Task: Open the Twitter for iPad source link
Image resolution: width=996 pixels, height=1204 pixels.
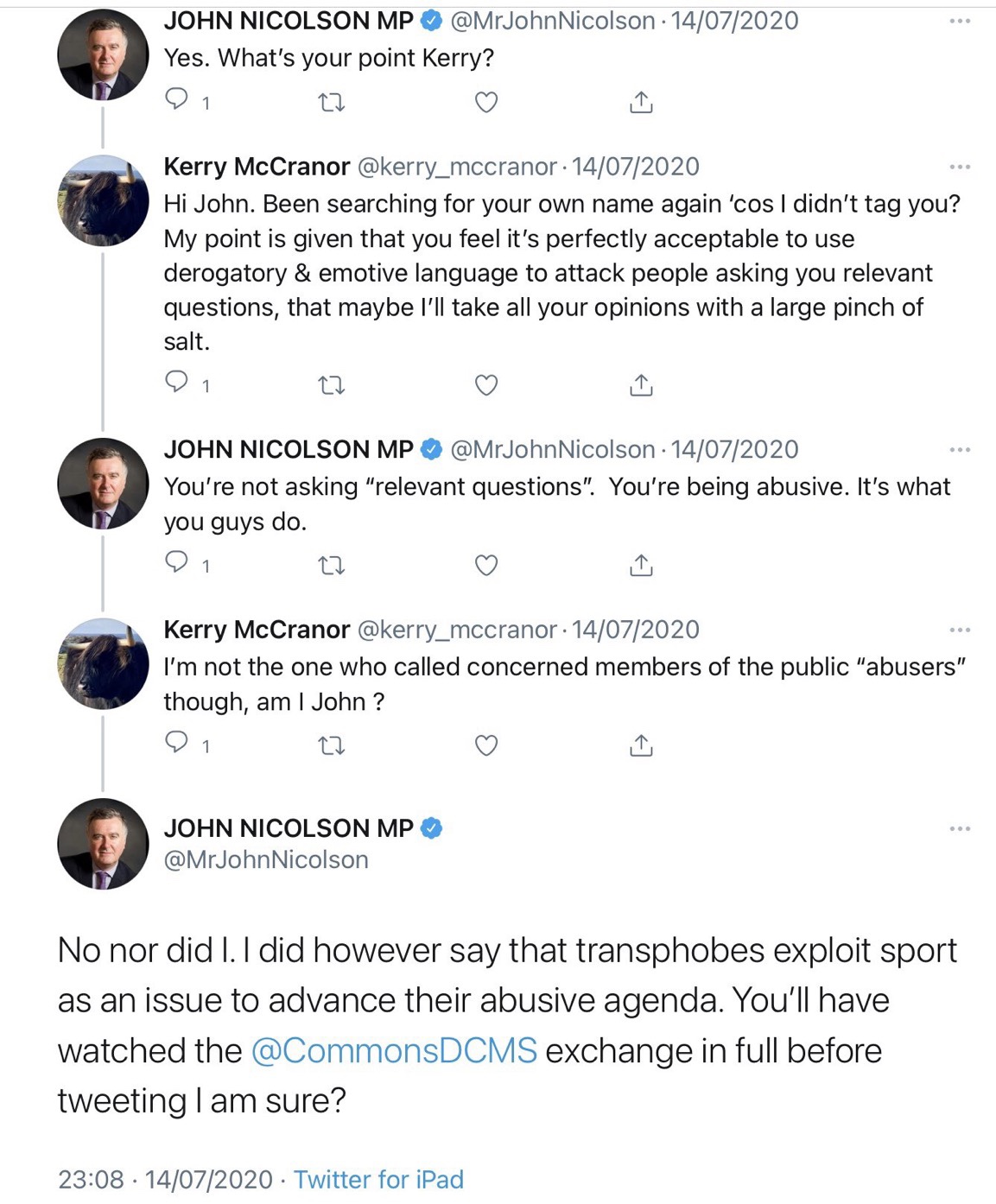Action: pyautogui.click(x=378, y=1179)
